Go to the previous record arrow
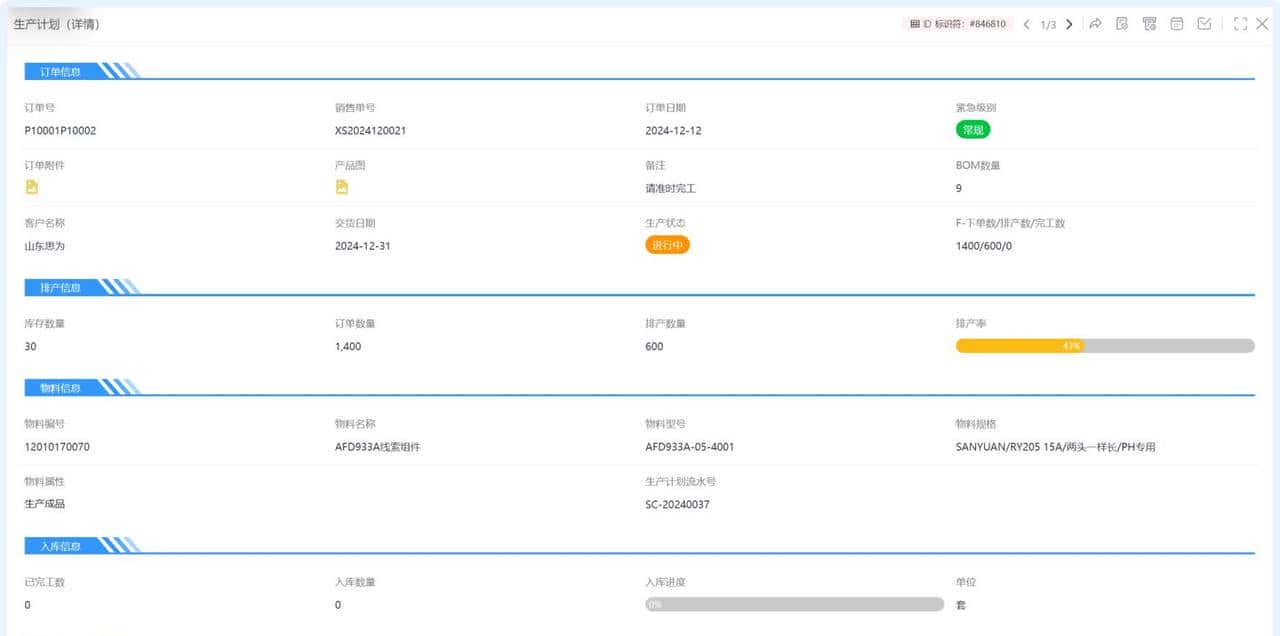This screenshot has height=636, width=1280. (1026, 24)
